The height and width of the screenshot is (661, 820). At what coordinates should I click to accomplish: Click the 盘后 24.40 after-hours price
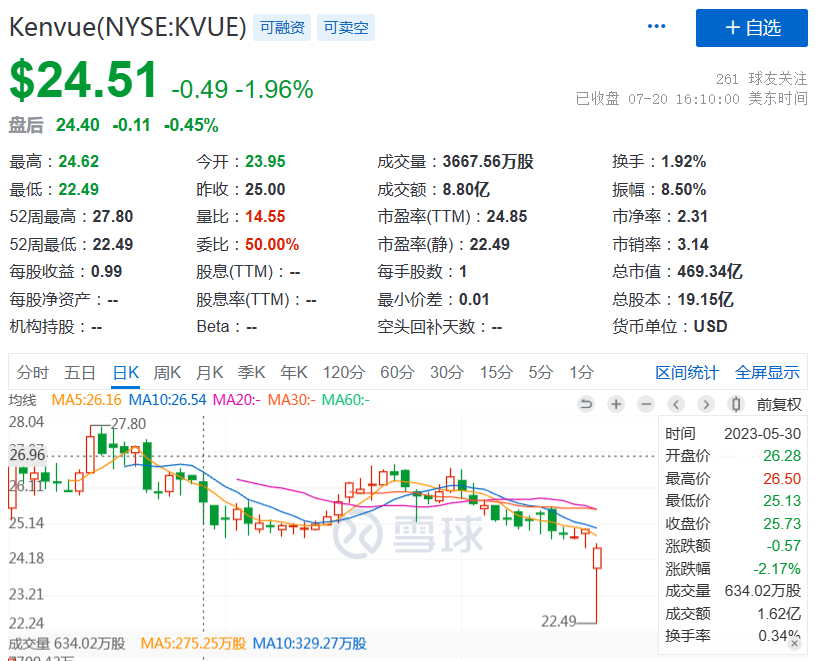point(77,125)
